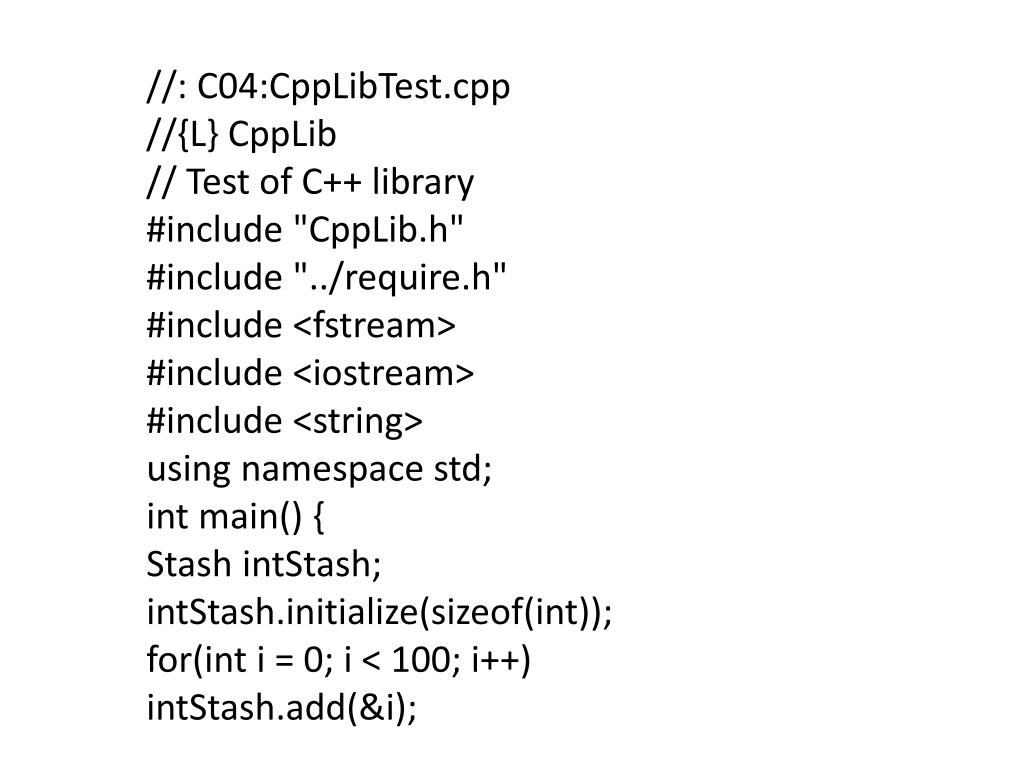Click the comment line C04:CppLibTest.cpp
Image resolution: width=1024 pixels, height=768 pixels.
328,88
